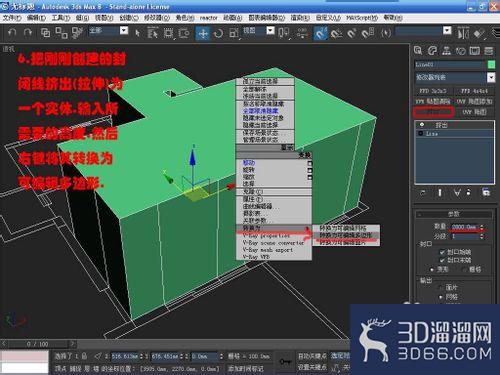Viewport: 500px width, 375px height.
Task: Click the selection lock icon in the status bar
Action: [84, 356]
